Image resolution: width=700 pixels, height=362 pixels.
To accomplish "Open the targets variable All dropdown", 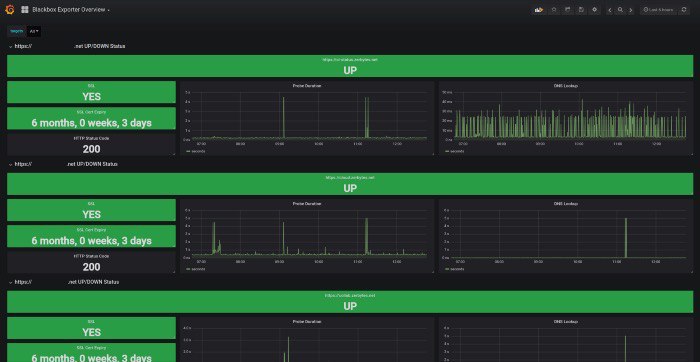I will [x=33, y=31].
